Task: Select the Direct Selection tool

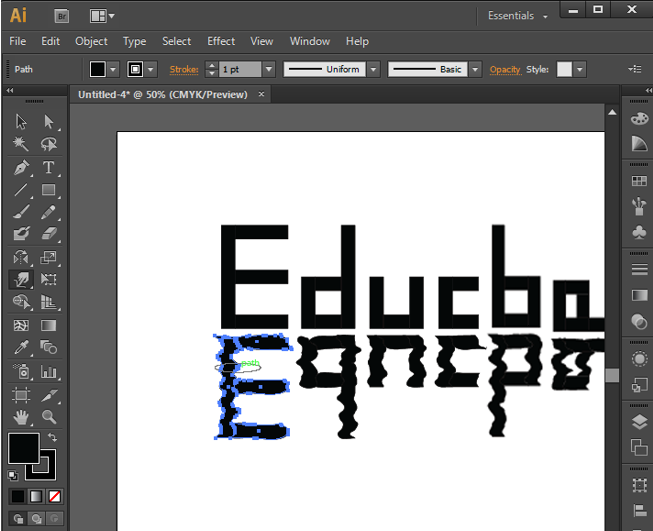Action: pyautogui.click(x=49, y=122)
